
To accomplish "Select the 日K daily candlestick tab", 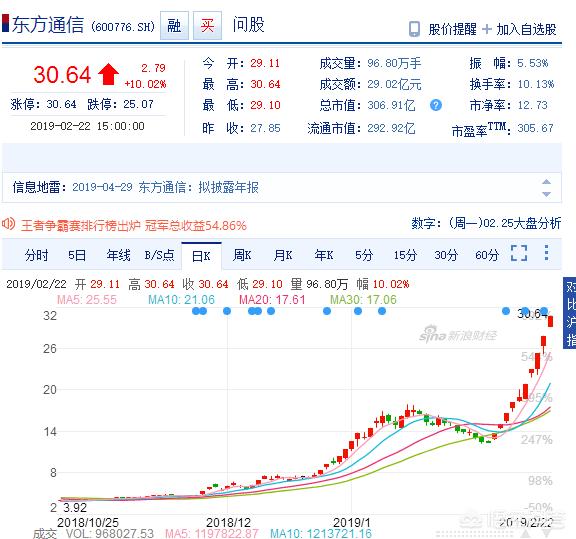I will point(201,256).
